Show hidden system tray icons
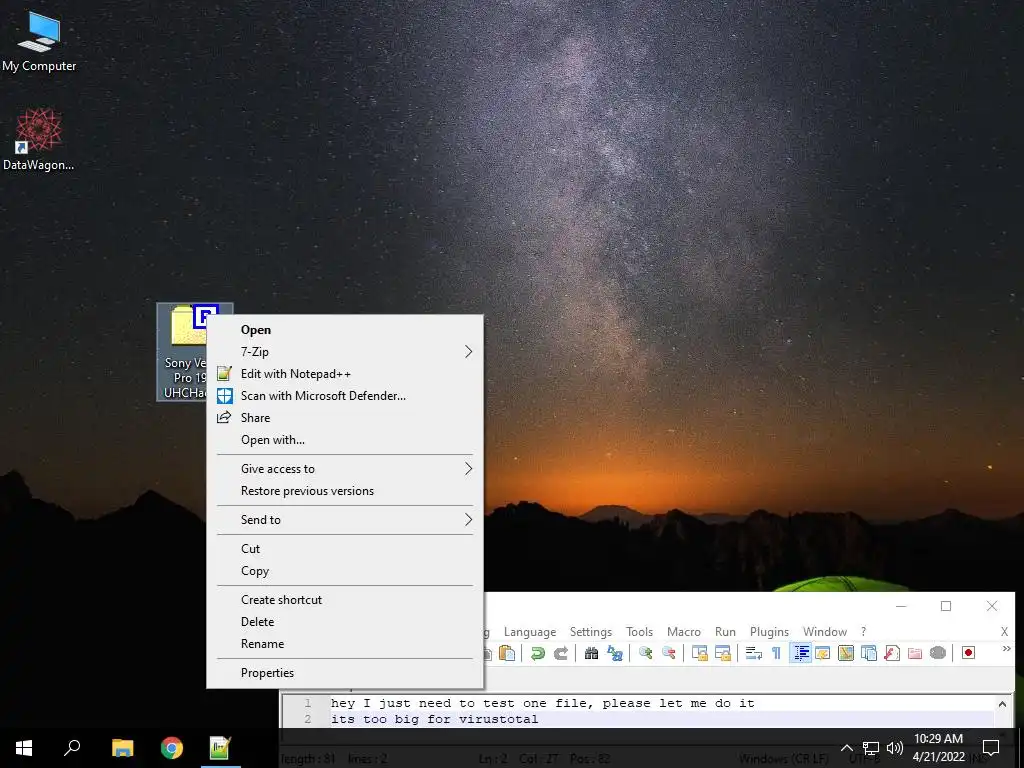Image resolution: width=1024 pixels, height=768 pixels. tap(846, 748)
